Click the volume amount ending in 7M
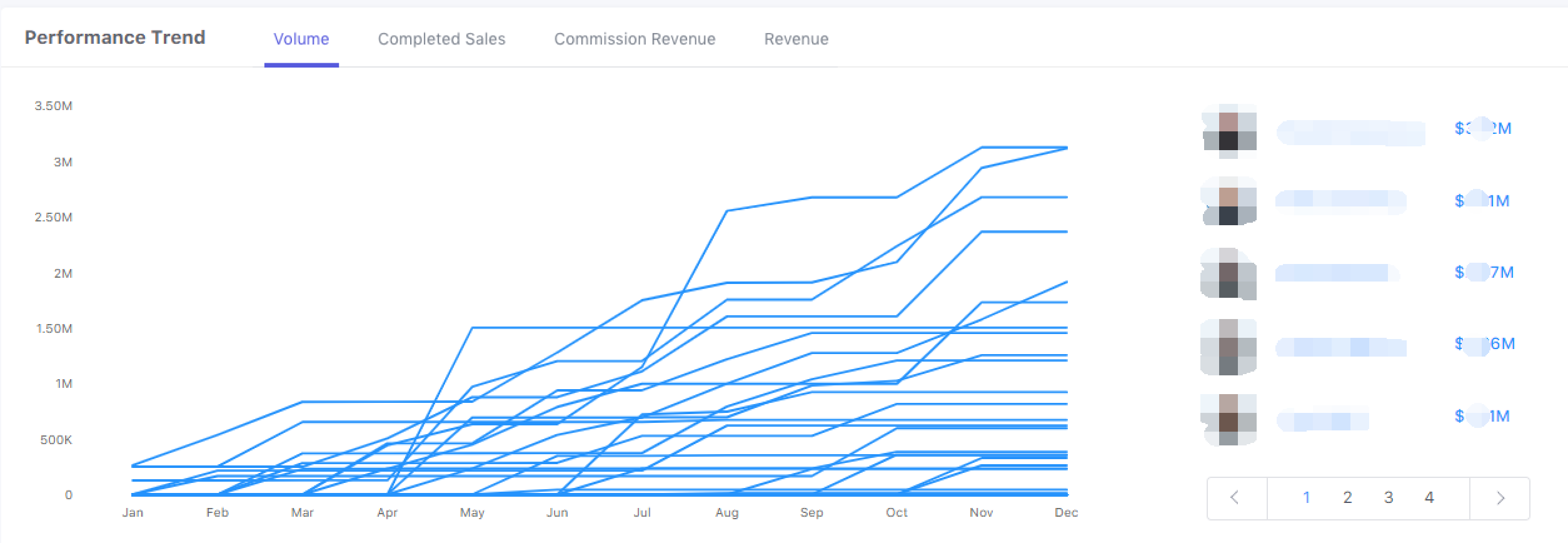This screenshot has height=543, width=1568. click(1484, 273)
